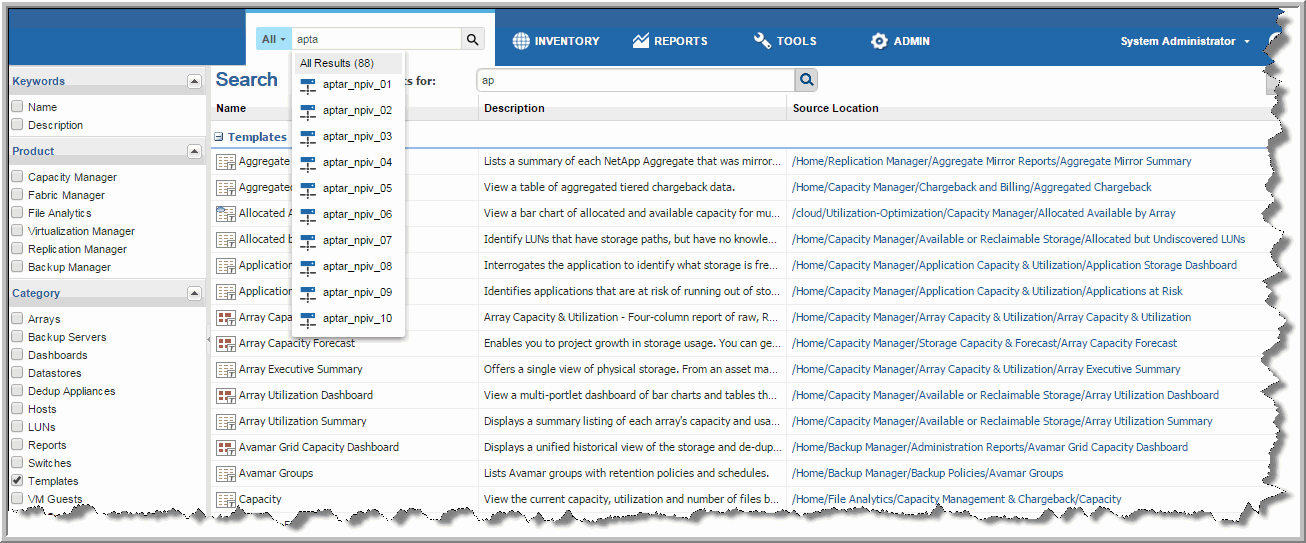Open the Array Utilization Summary source link
This screenshot has height=543, width=1306.
click(1002, 421)
